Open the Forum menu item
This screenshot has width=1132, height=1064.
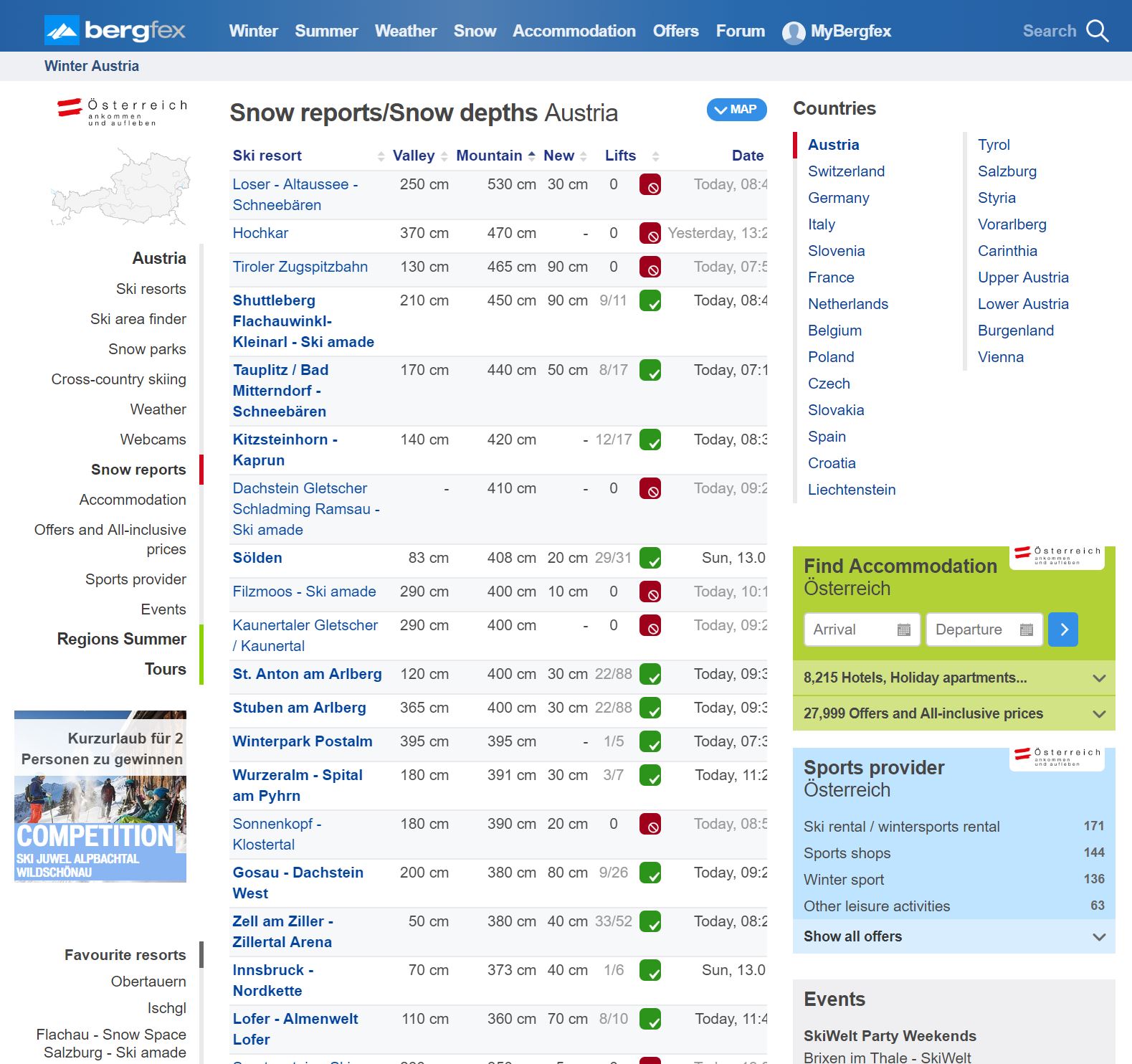coord(740,31)
